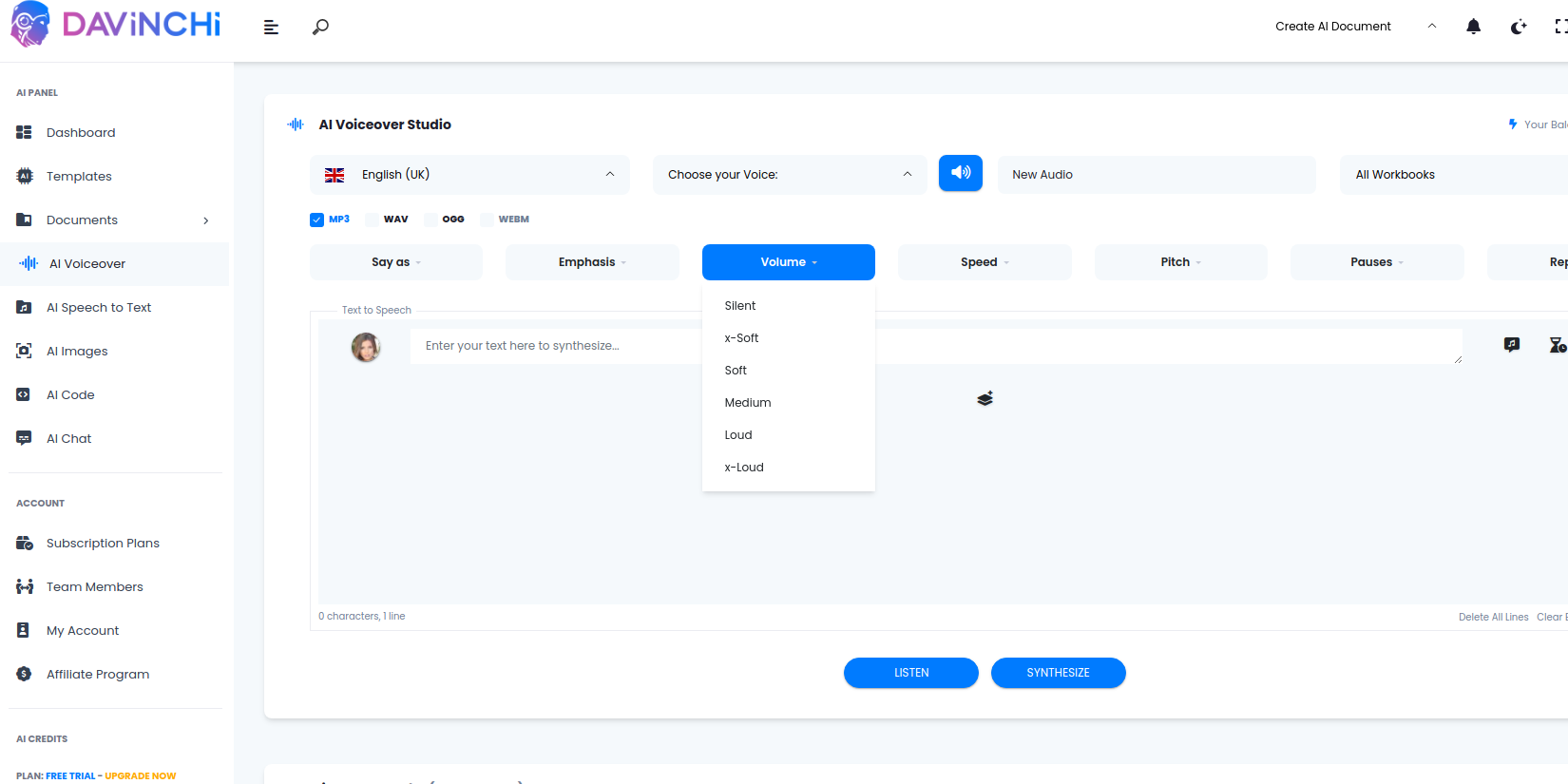
Task: Click the voice avatar thumbnail
Action: click(x=366, y=347)
